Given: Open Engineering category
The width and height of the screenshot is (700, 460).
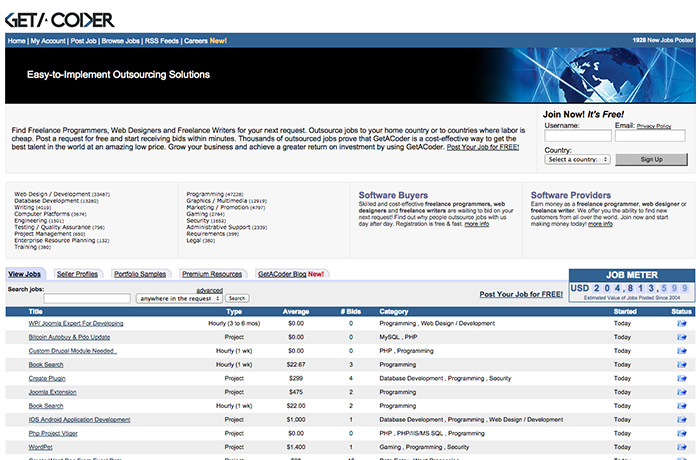Looking at the screenshot, I should click(x=39, y=221).
